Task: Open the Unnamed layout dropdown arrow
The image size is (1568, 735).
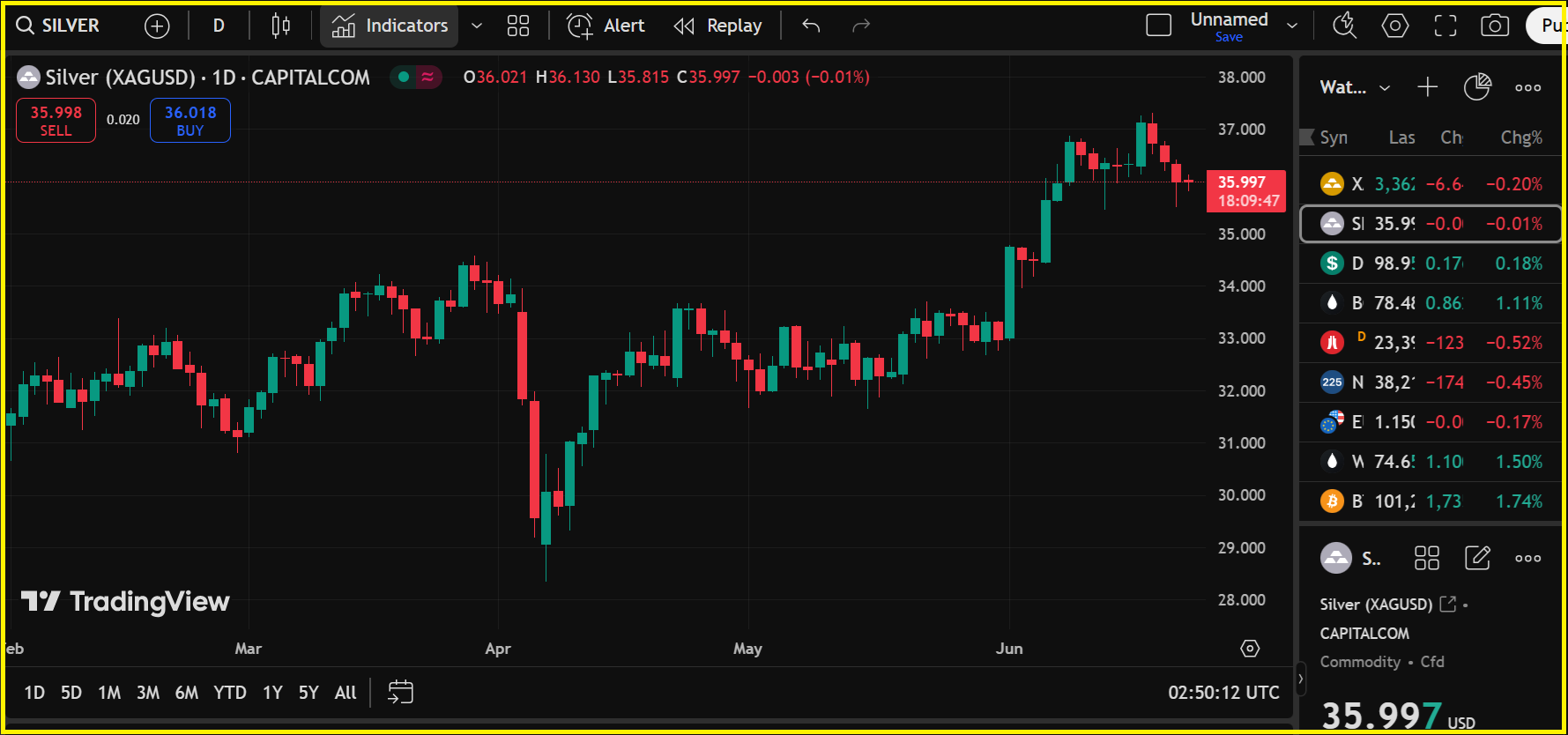Action: (x=1292, y=26)
